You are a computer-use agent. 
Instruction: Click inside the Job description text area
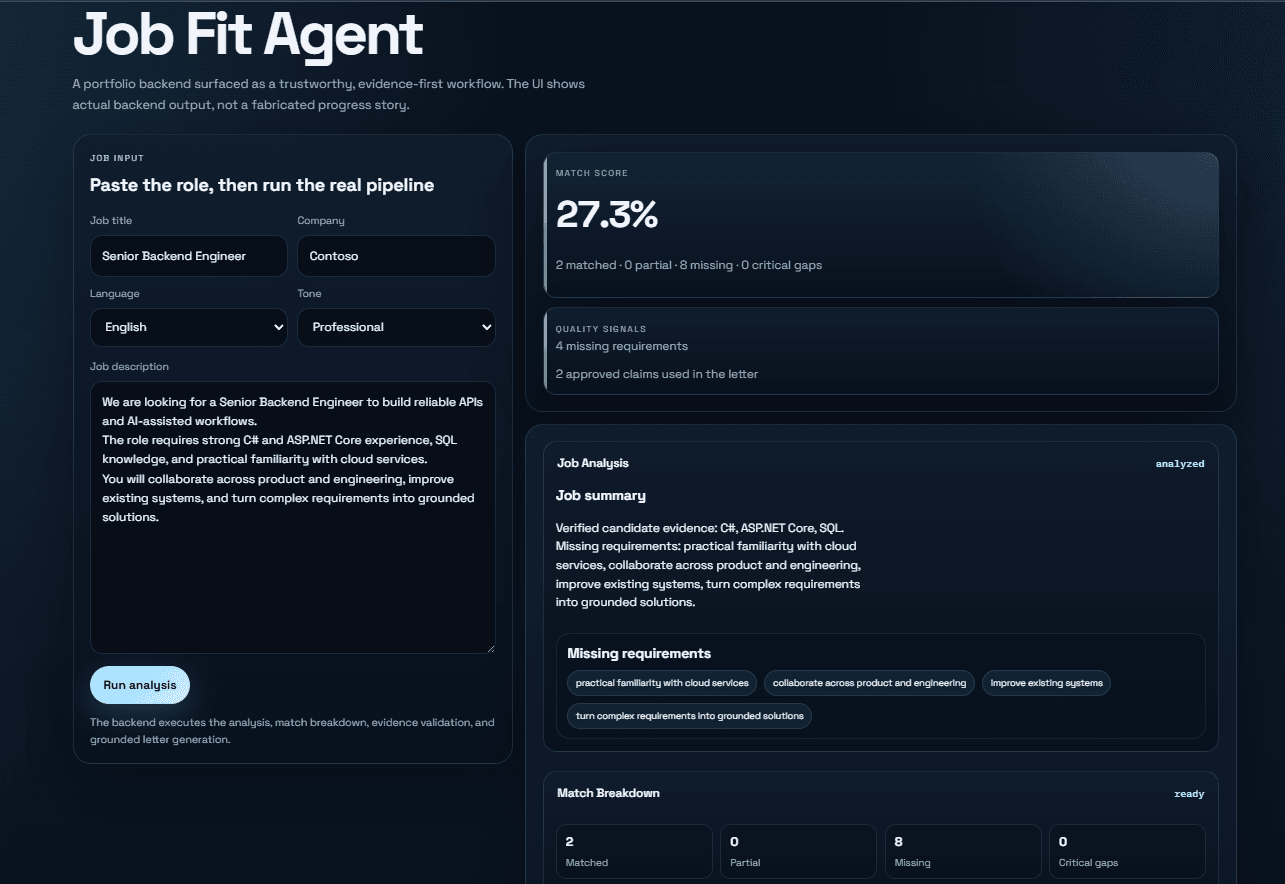coord(292,517)
